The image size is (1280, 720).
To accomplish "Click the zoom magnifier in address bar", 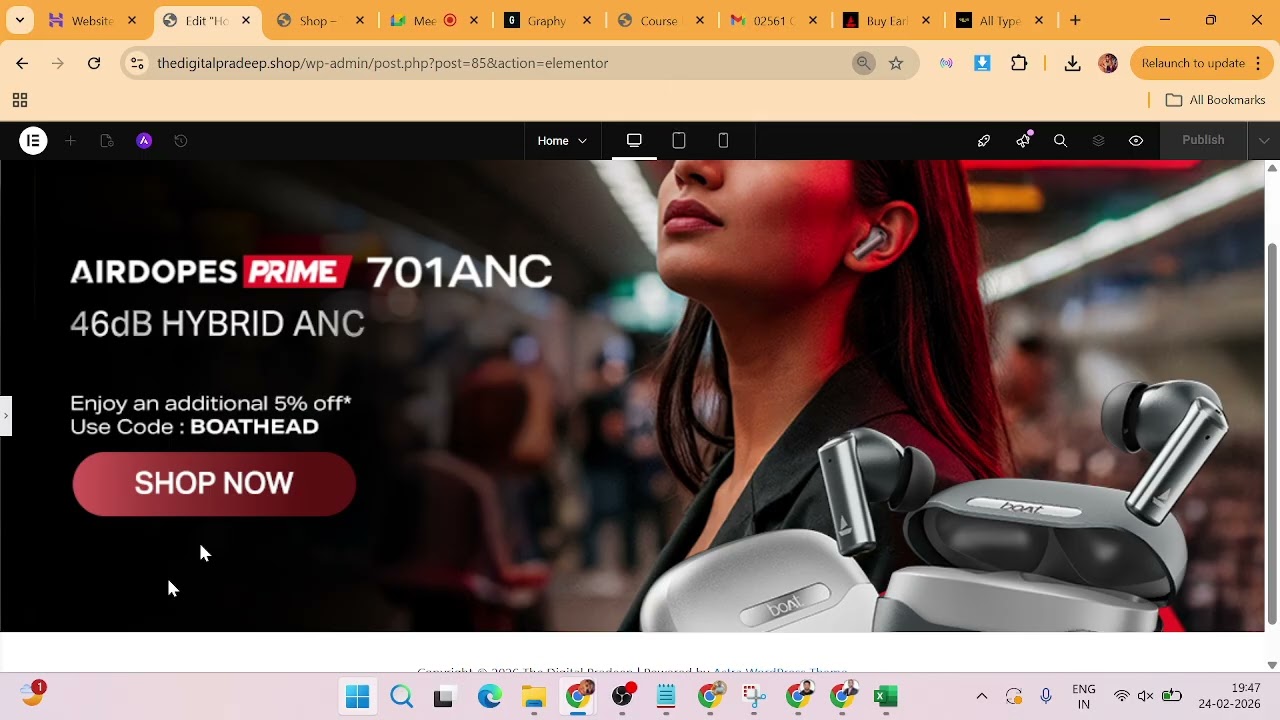I will tap(864, 63).
